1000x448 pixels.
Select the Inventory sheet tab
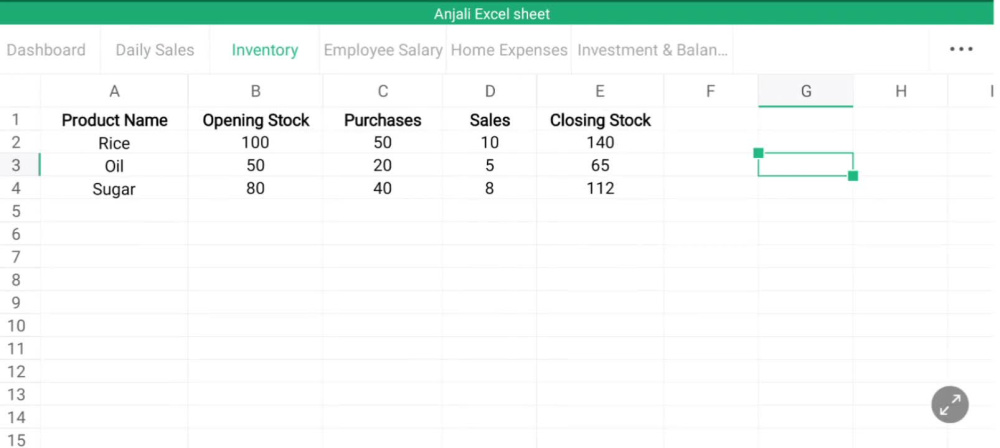tap(265, 50)
